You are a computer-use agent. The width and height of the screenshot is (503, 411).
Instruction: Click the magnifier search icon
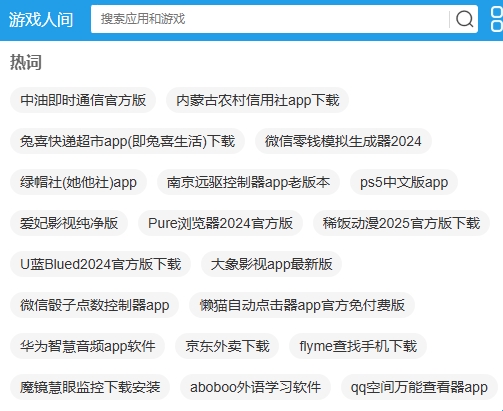tap(464, 19)
